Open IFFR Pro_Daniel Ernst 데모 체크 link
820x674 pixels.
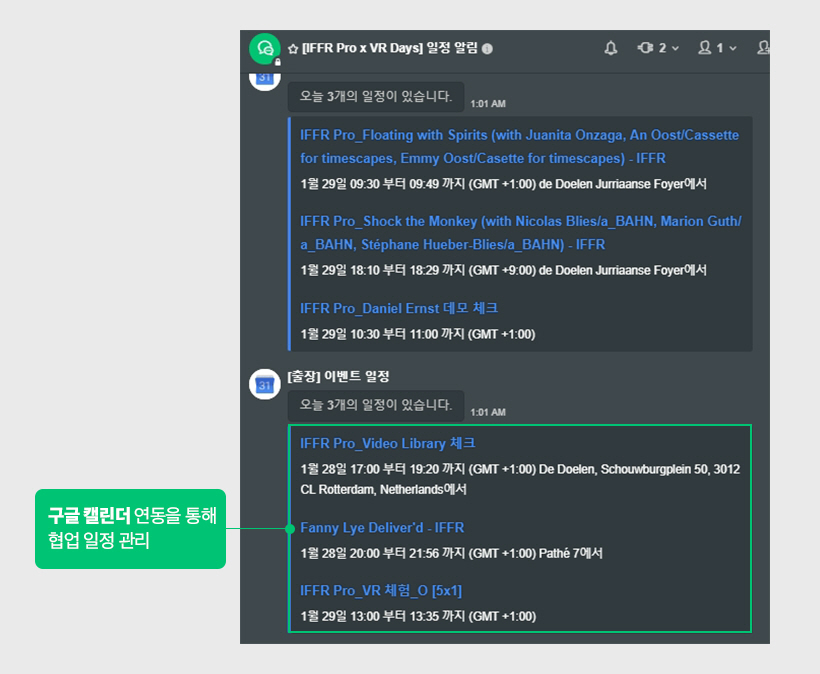tap(399, 308)
